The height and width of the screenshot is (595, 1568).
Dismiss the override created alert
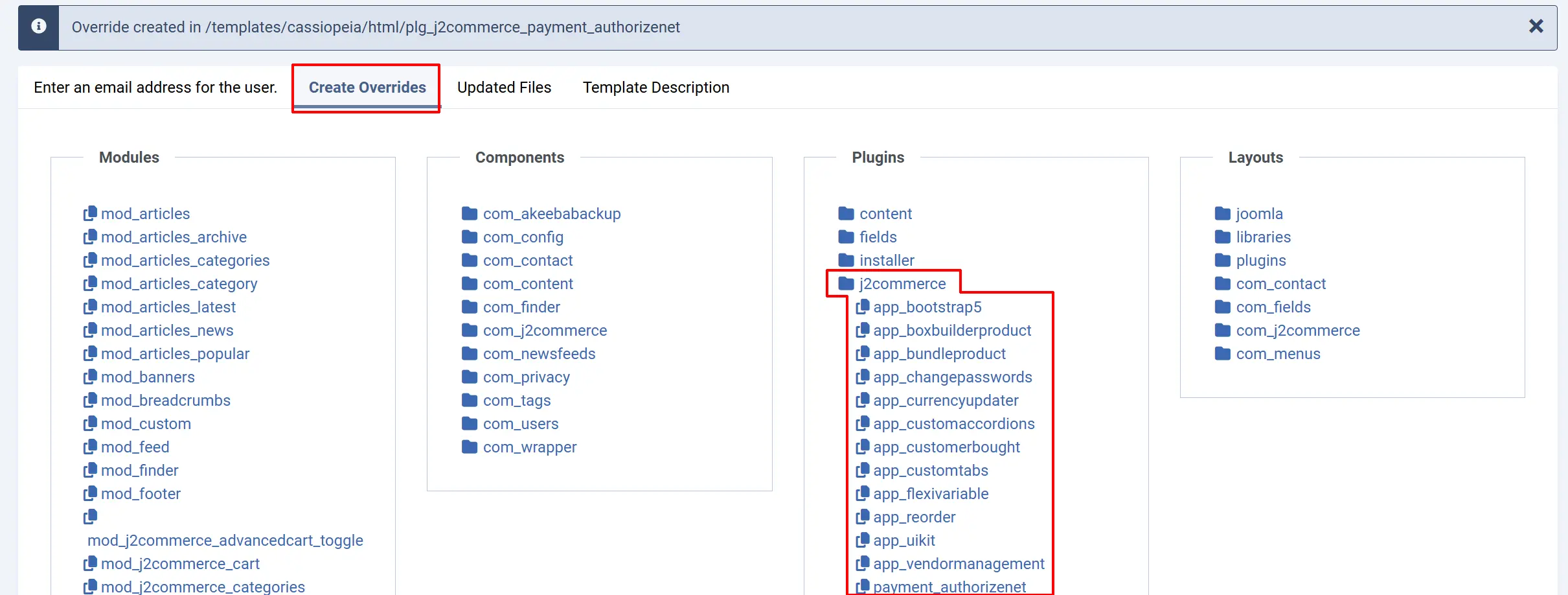point(1536,27)
